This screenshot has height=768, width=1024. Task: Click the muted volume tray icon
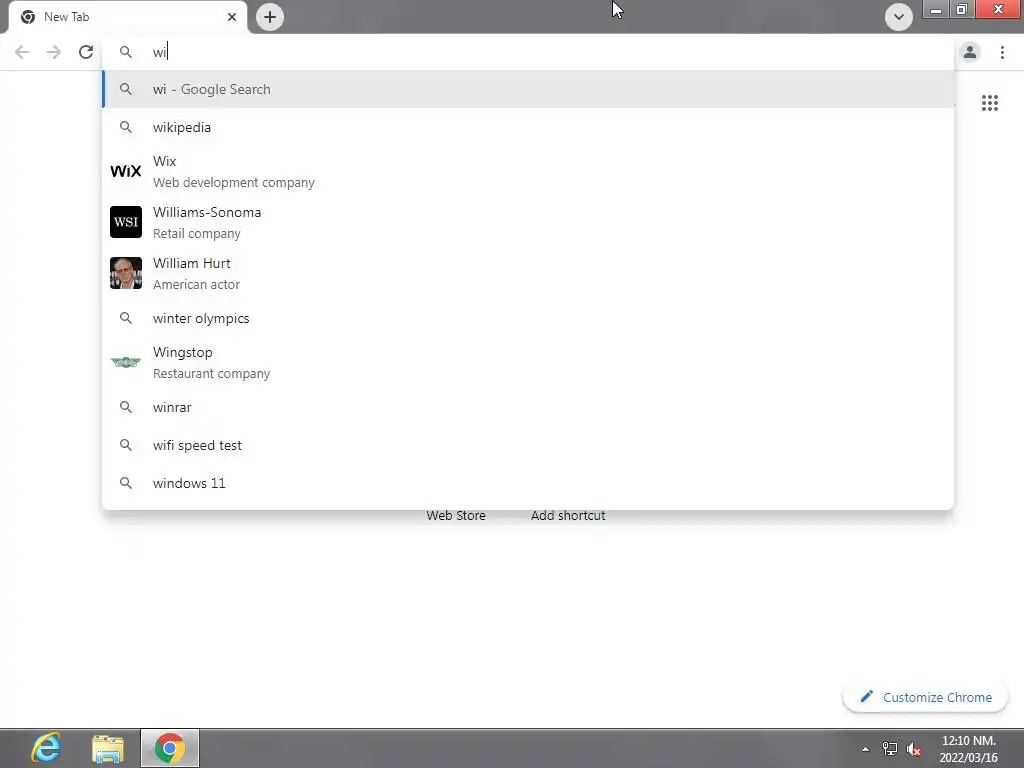click(x=914, y=749)
